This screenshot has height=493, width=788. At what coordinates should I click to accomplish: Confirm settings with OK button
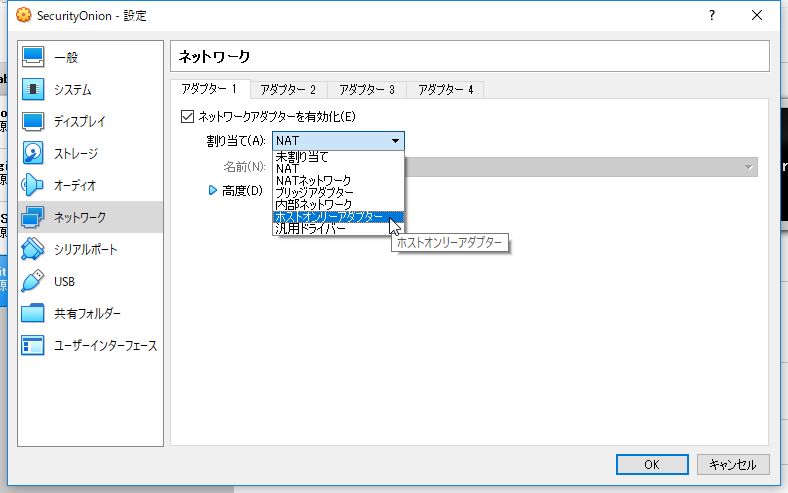click(x=652, y=464)
